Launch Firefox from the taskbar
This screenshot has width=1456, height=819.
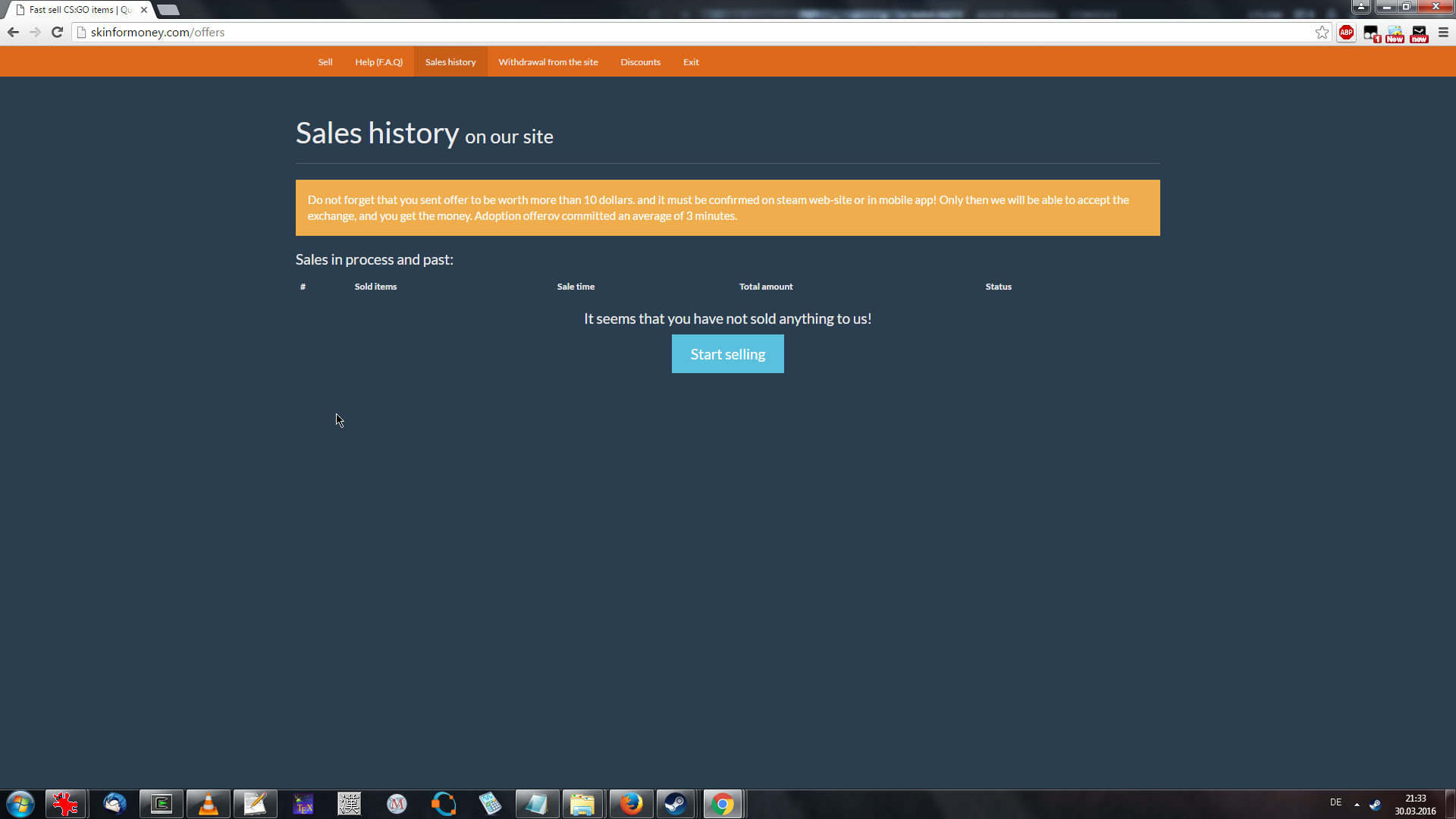pos(630,804)
